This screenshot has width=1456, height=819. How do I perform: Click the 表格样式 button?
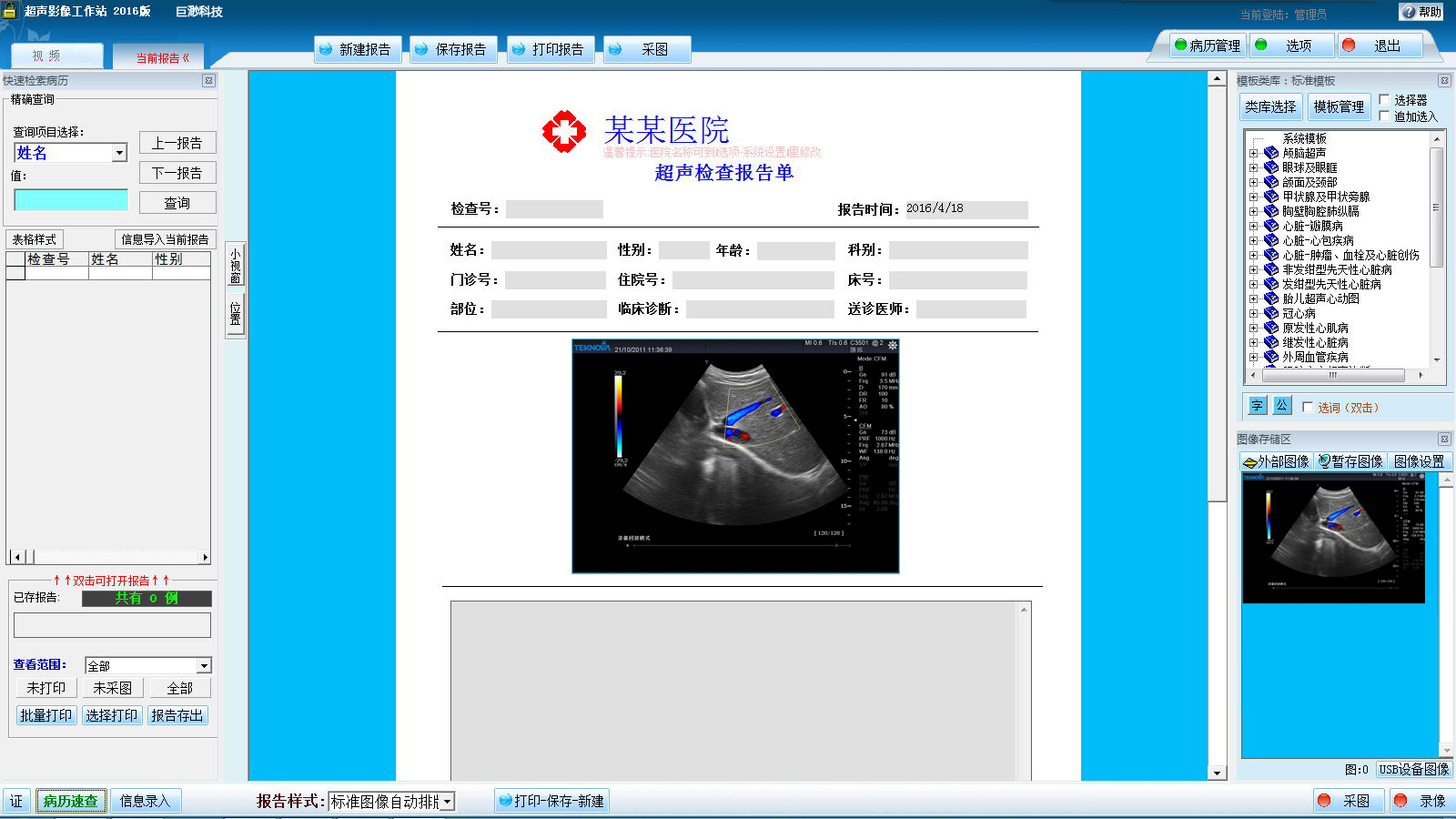34,239
